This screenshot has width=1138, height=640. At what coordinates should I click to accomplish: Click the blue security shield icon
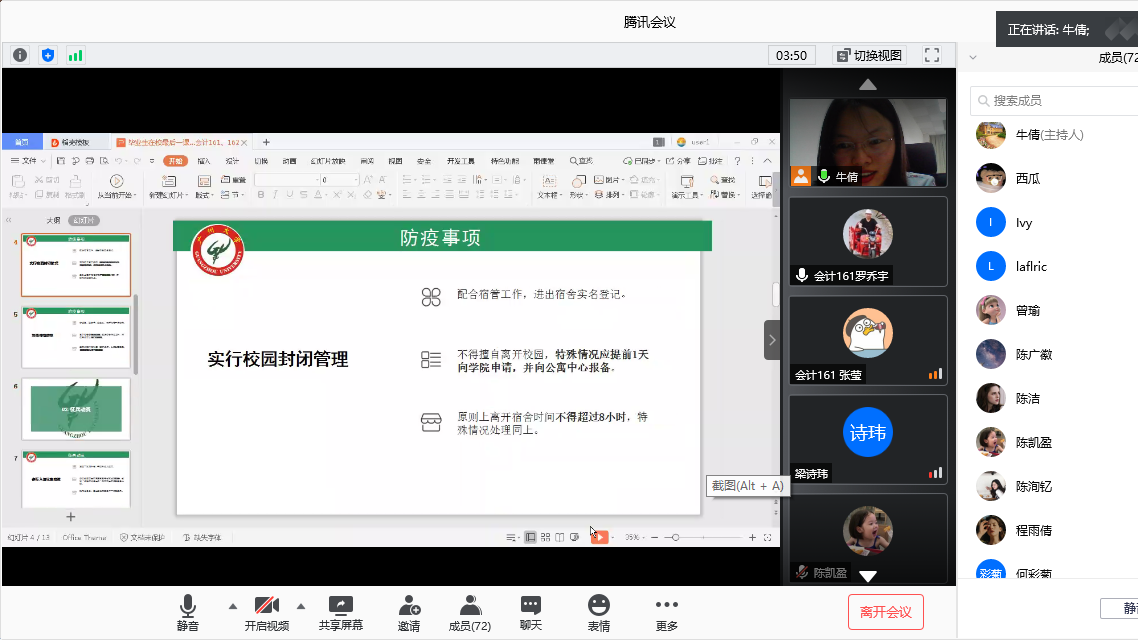click(x=48, y=55)
